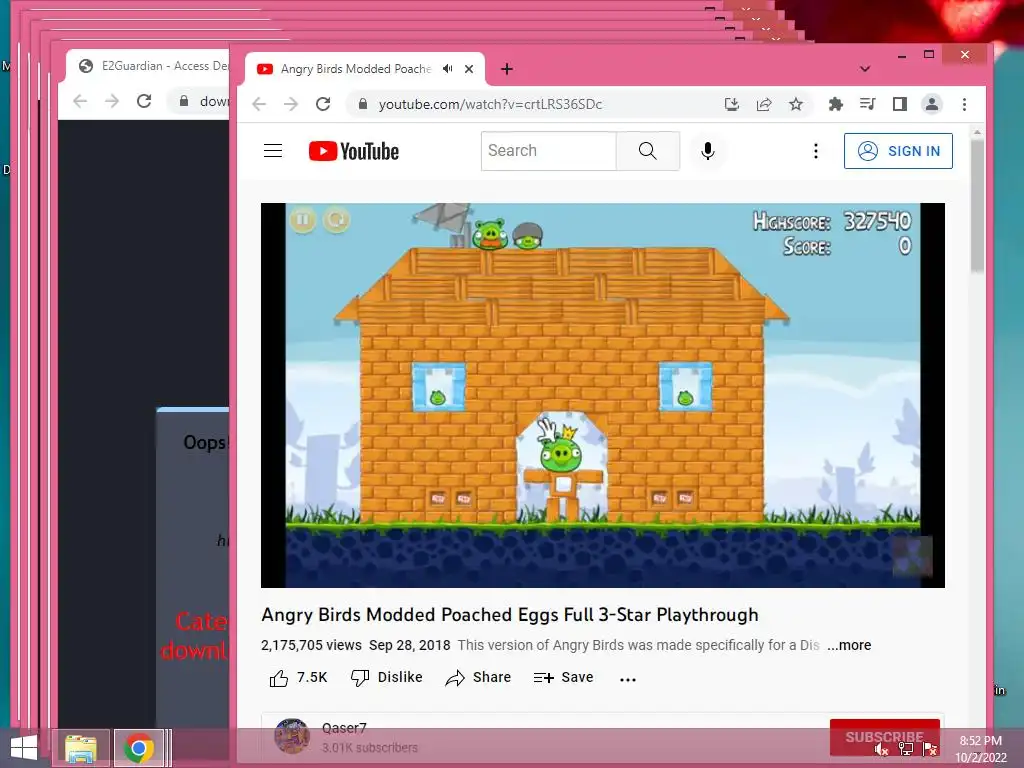The height and width of the screenshot is (768, 1024).
Task: Go forward in the E2Guardian window
Action: [x=112, y=101]
